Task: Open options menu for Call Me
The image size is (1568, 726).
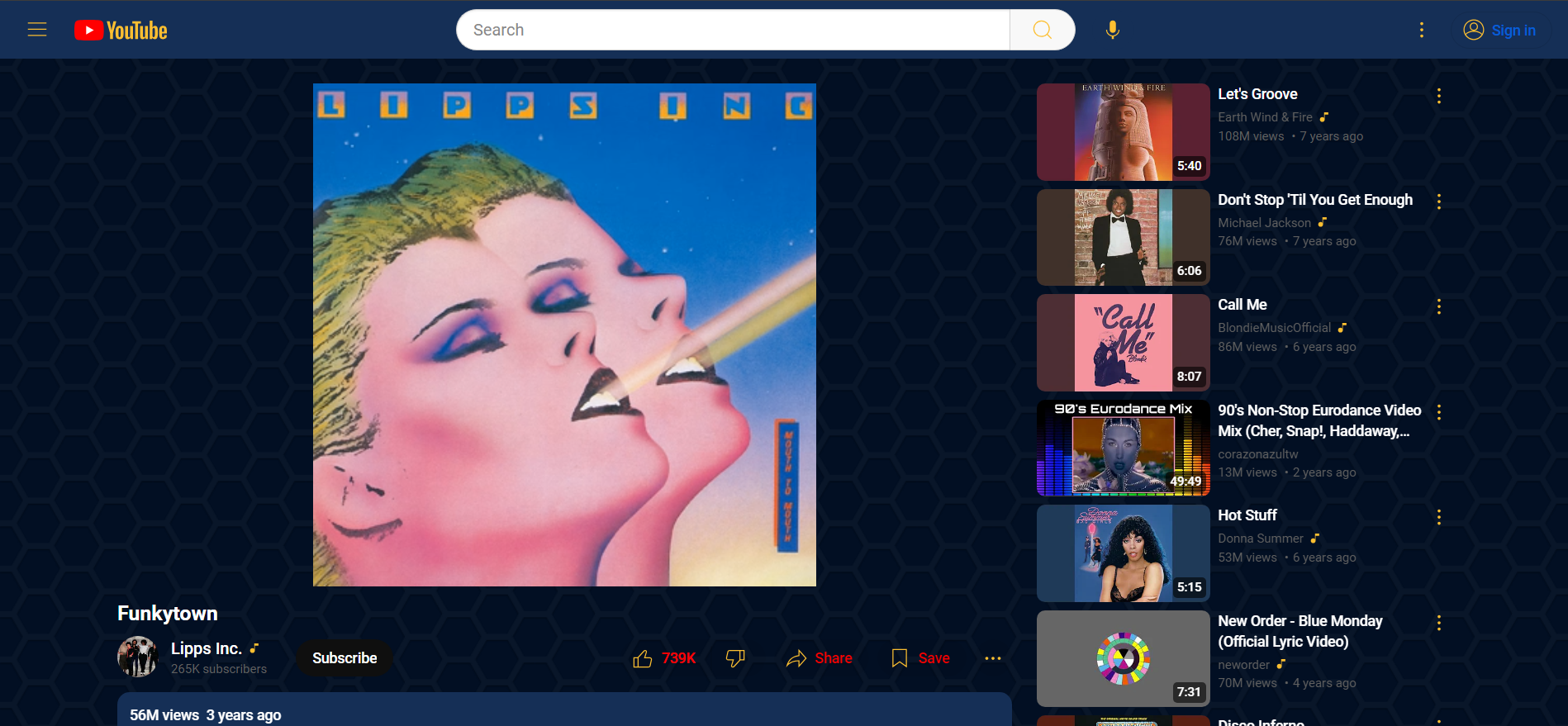Action: point(1439,306)
